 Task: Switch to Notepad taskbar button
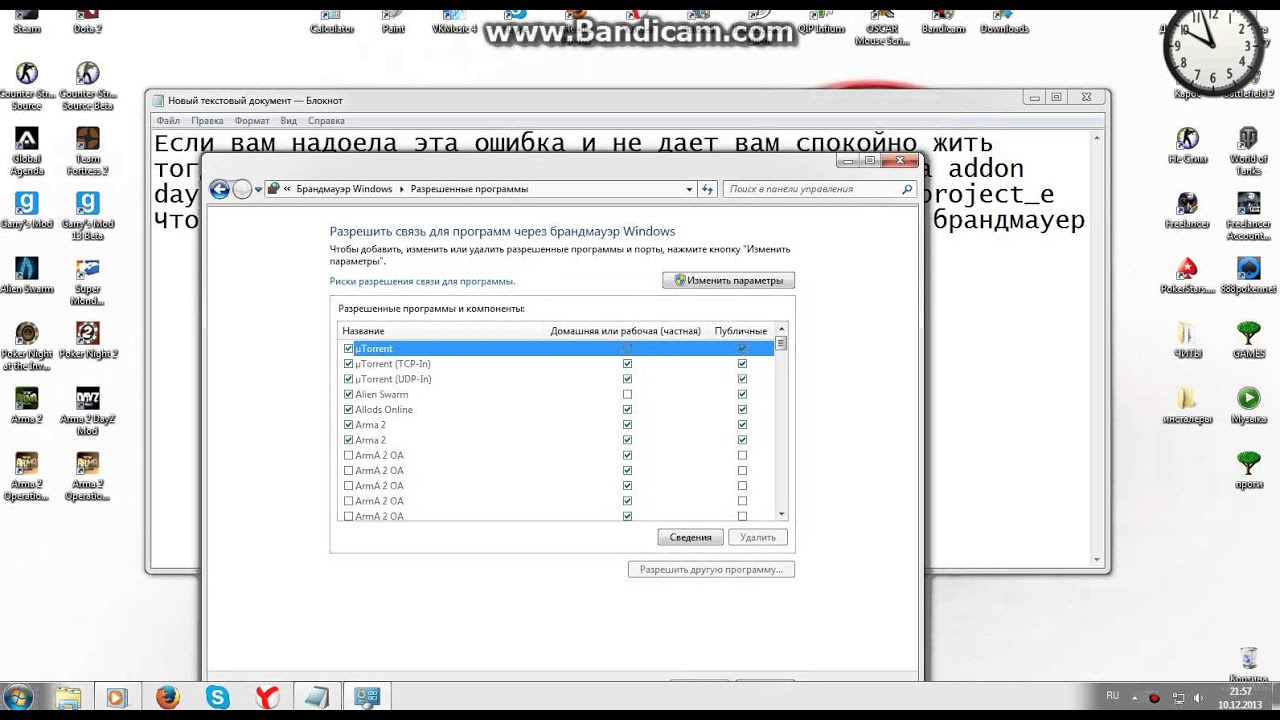click(x=317, y=697)
